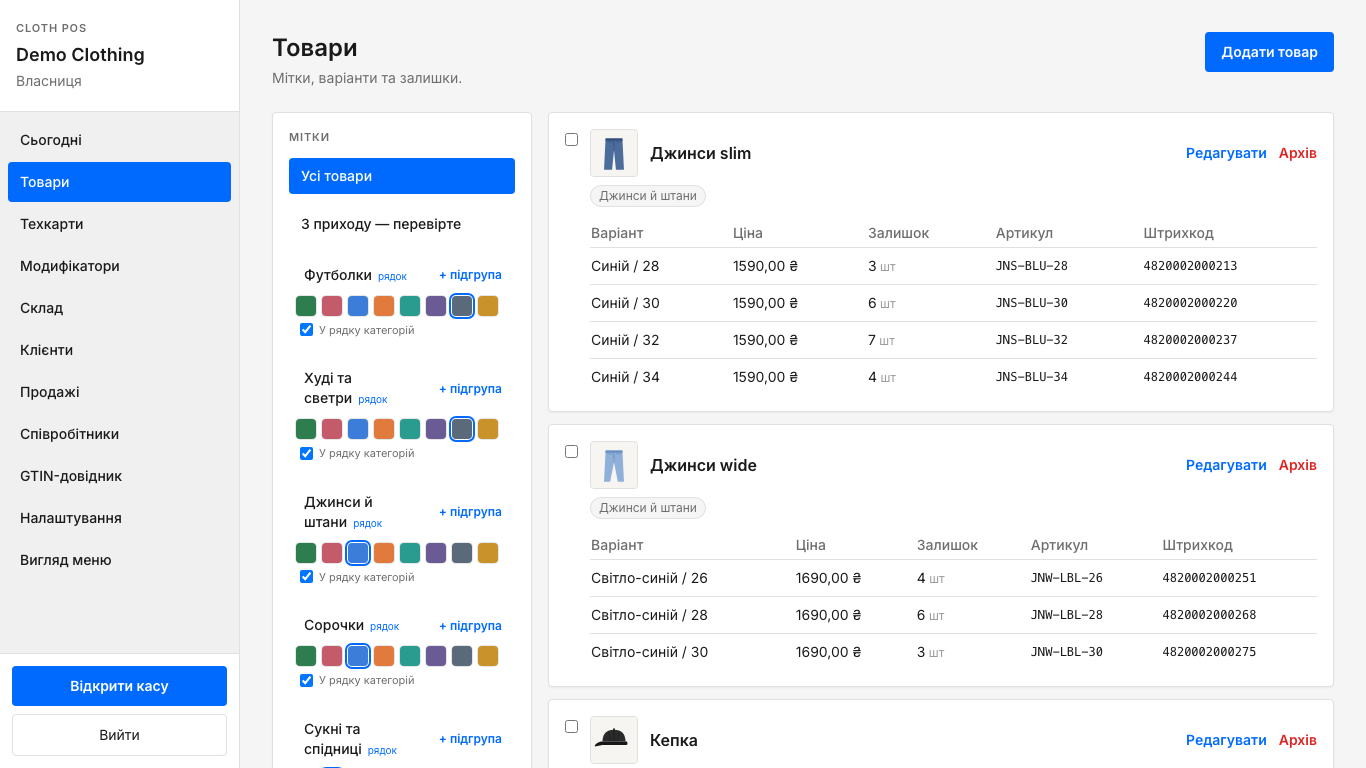Pick the gold swatch for Худі та светри
Image resolution: width=1366 pixels, height=768 pixels.
coord(488,429)
